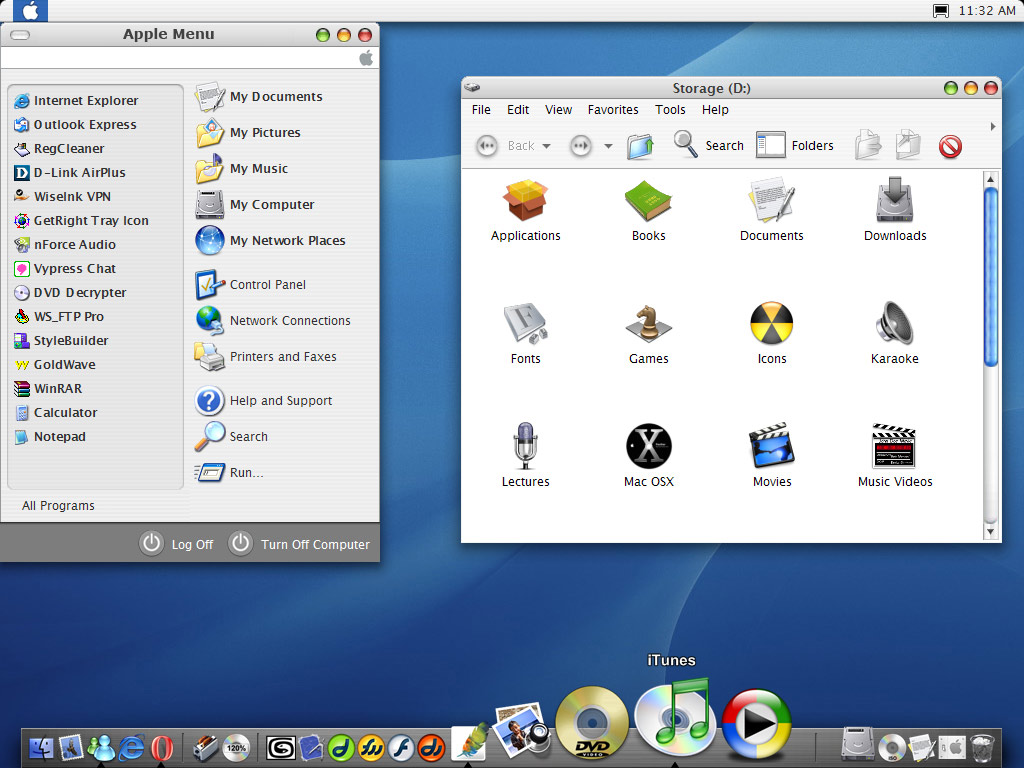Click the red Stop toolbar icon

tap(950, 146)
